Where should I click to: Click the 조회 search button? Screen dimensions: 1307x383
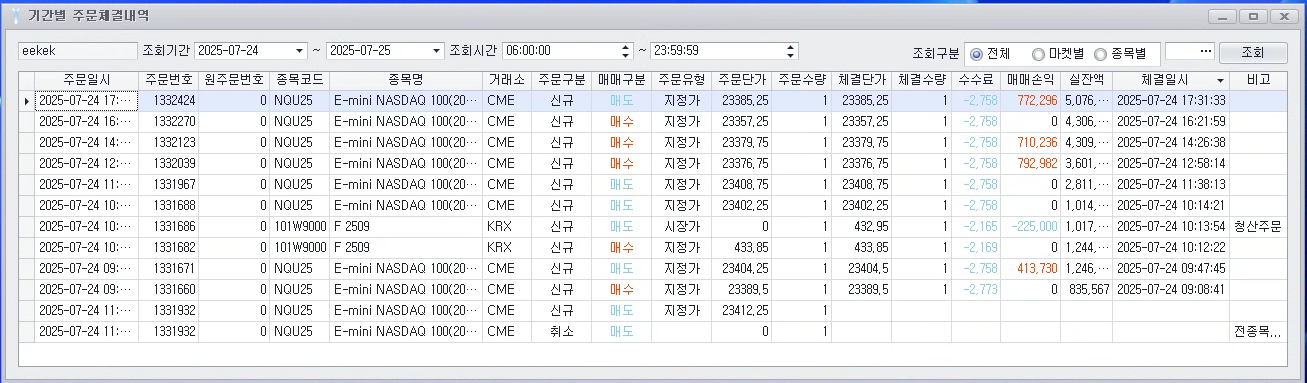(1254, 52)
